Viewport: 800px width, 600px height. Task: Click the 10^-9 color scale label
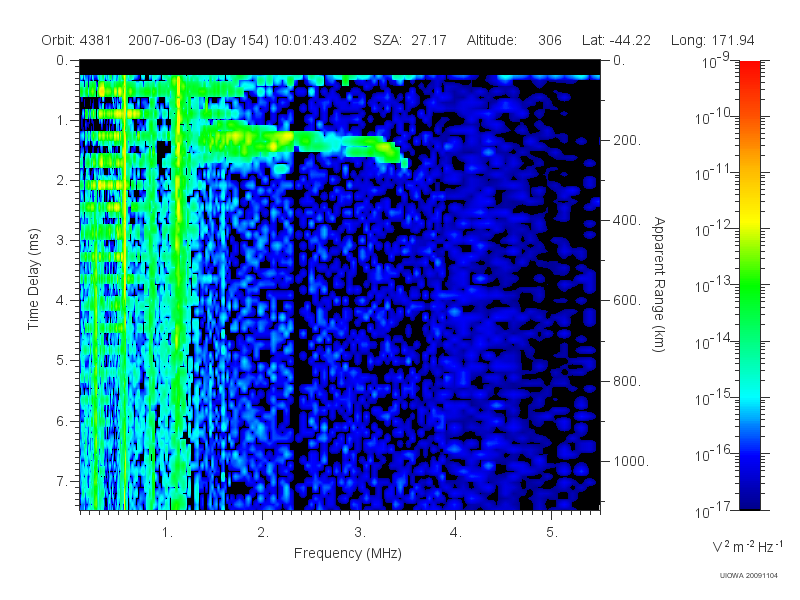pyautogui.click(x=716, y=61)
